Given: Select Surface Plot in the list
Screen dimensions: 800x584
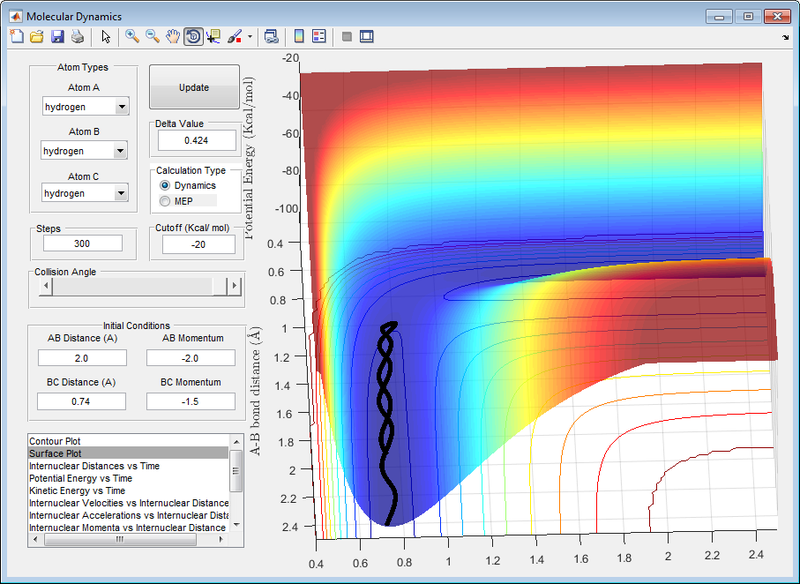Looking at the screenshot, I should click(128, 453).
